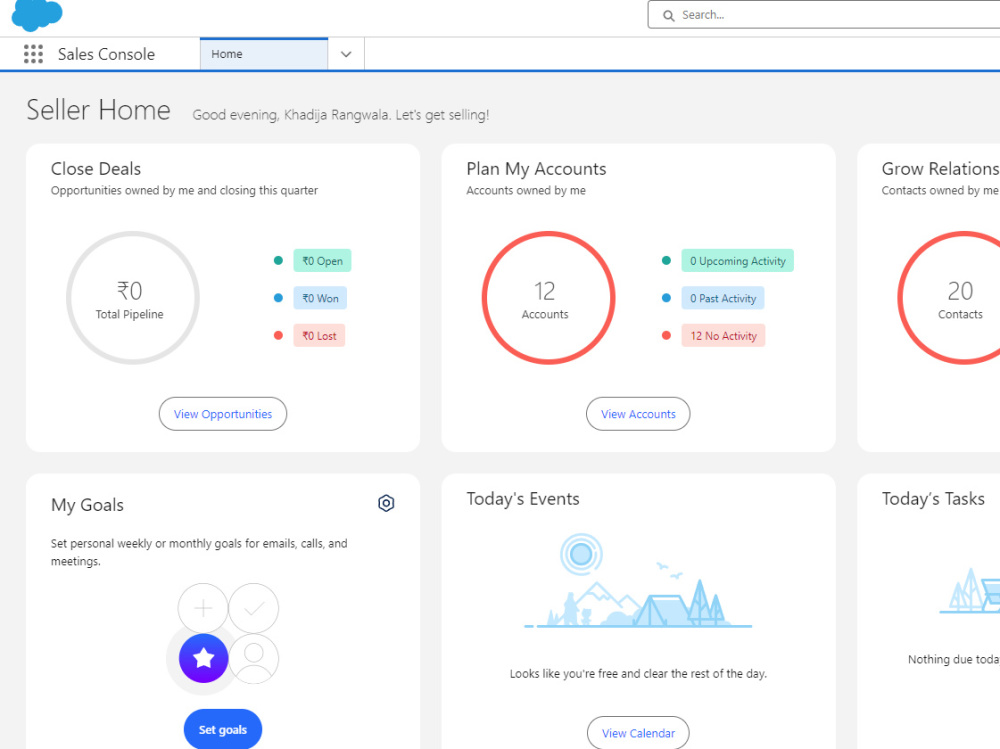Click the Sales Console app name
This screenshot has width=1000, height=749.
click(x=107, y=54)
